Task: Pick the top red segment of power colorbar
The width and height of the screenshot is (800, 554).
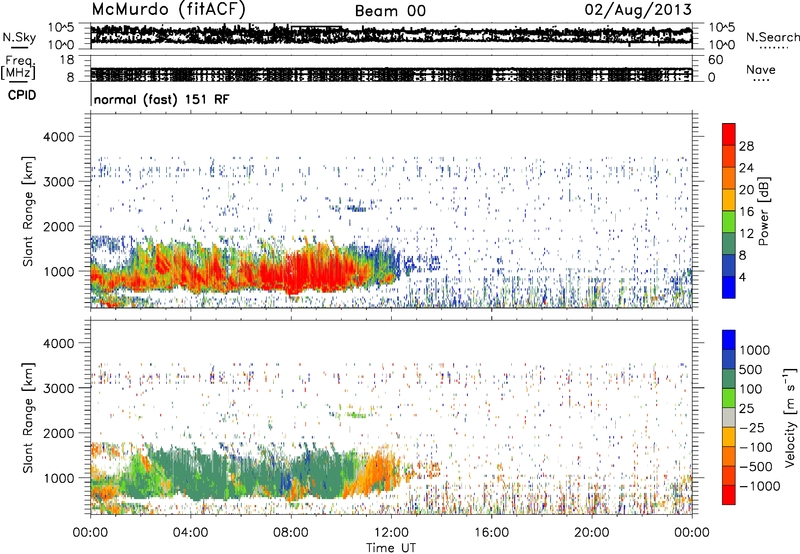Action: click(x=729, y=134)
